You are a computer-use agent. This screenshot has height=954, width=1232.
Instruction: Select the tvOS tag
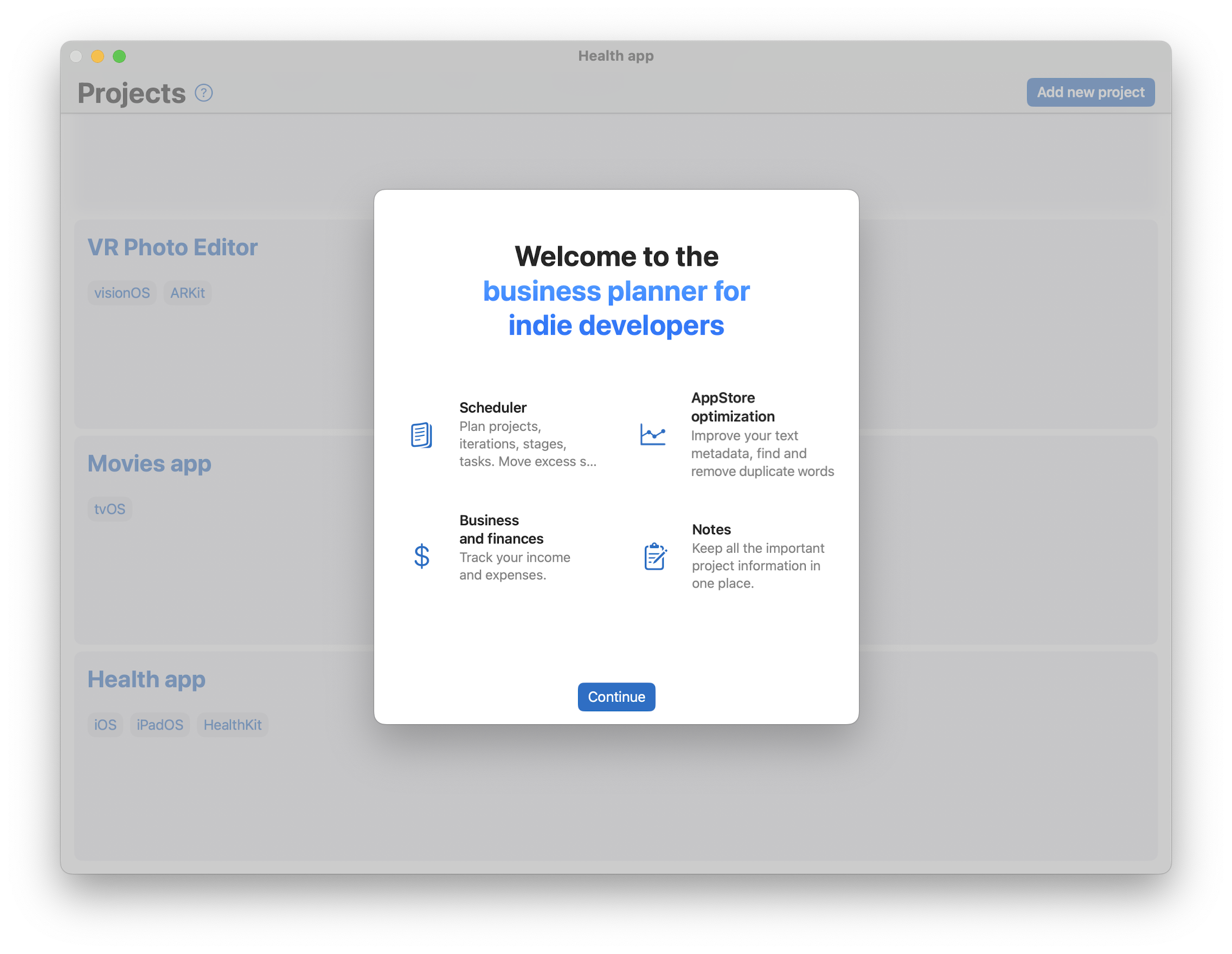110,509
